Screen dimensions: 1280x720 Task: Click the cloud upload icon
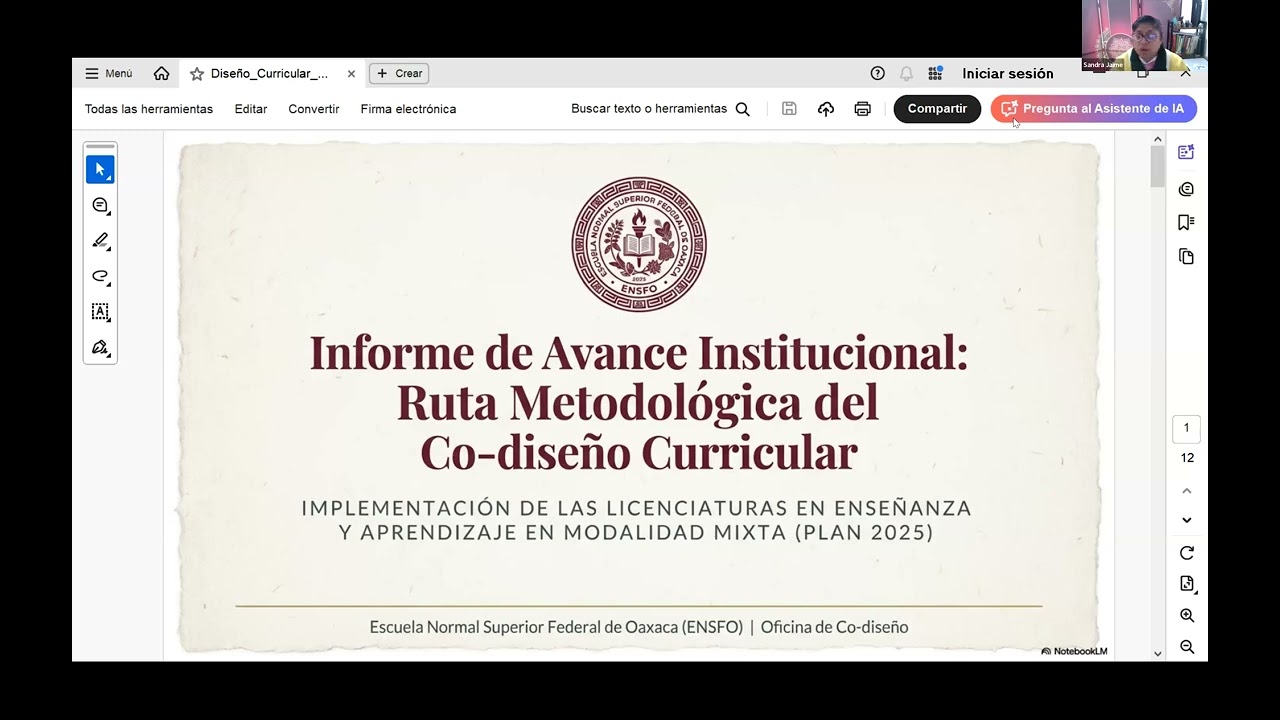tap(826, 109)
